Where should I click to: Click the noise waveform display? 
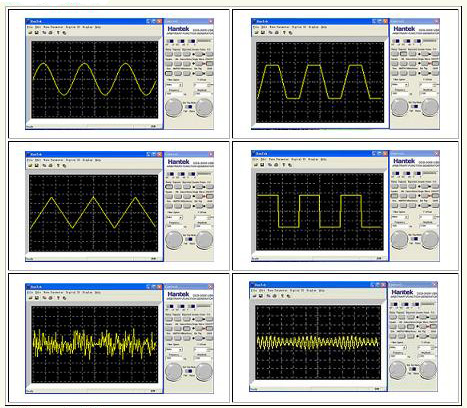click(x=95, y=344)
